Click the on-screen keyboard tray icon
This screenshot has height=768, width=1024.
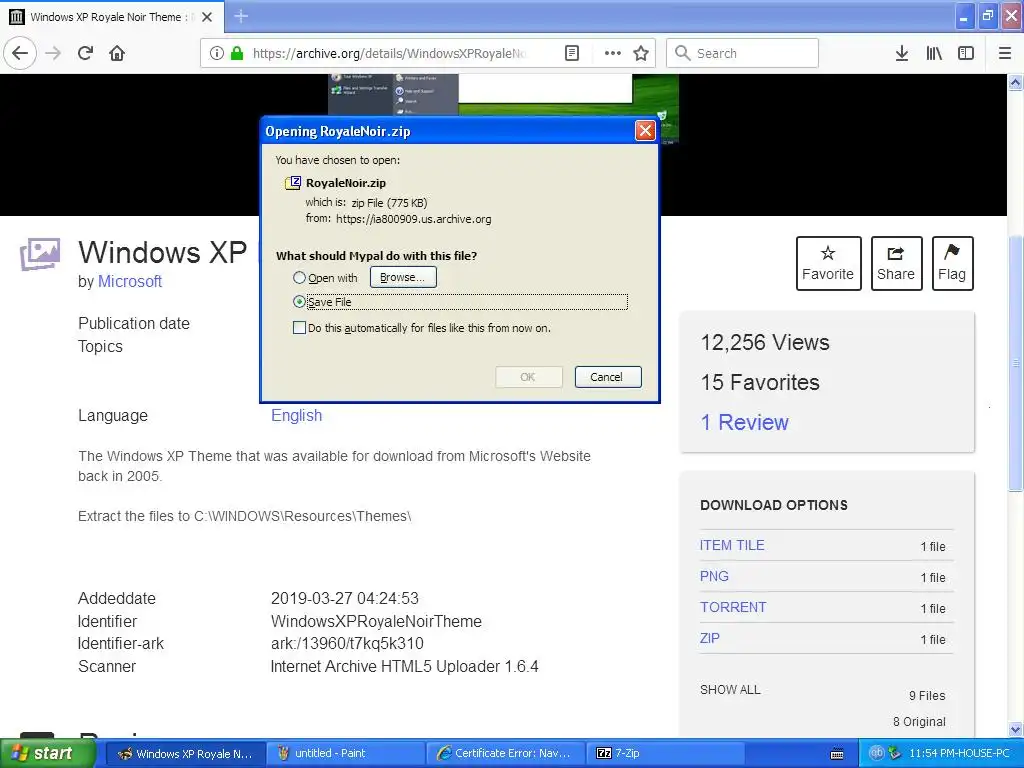(837, 754)
